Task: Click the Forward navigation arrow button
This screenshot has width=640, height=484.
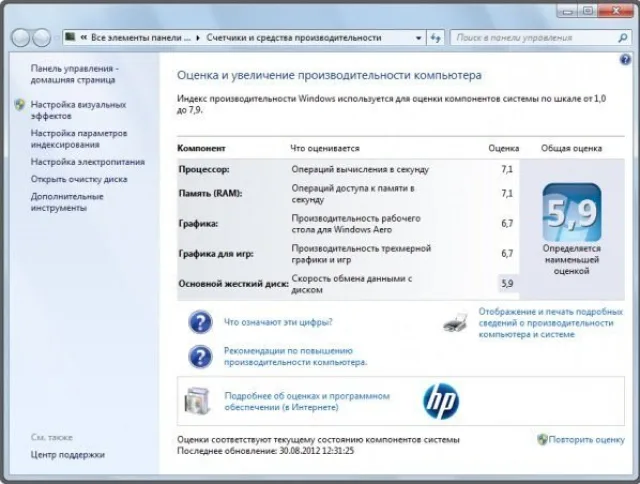Action: (42, 38)
